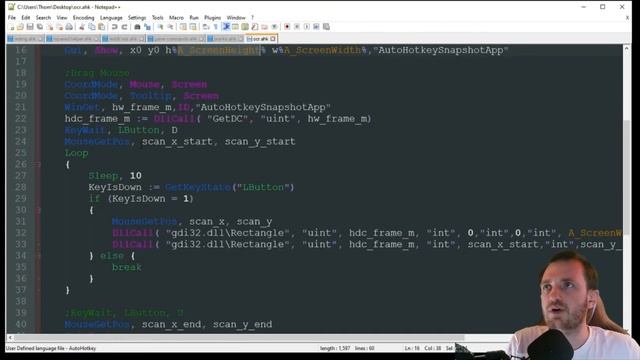Toggle the highlighted indent guide icon
This screenshot has height=360, width=640.
click(226, 27)
